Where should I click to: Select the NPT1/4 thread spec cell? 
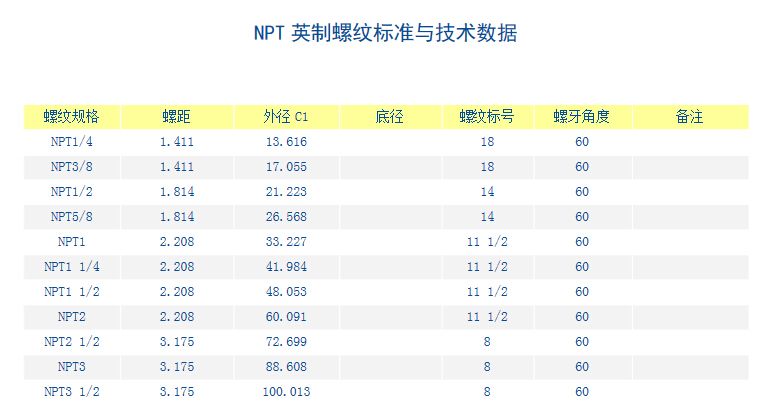tap(71, 142)
